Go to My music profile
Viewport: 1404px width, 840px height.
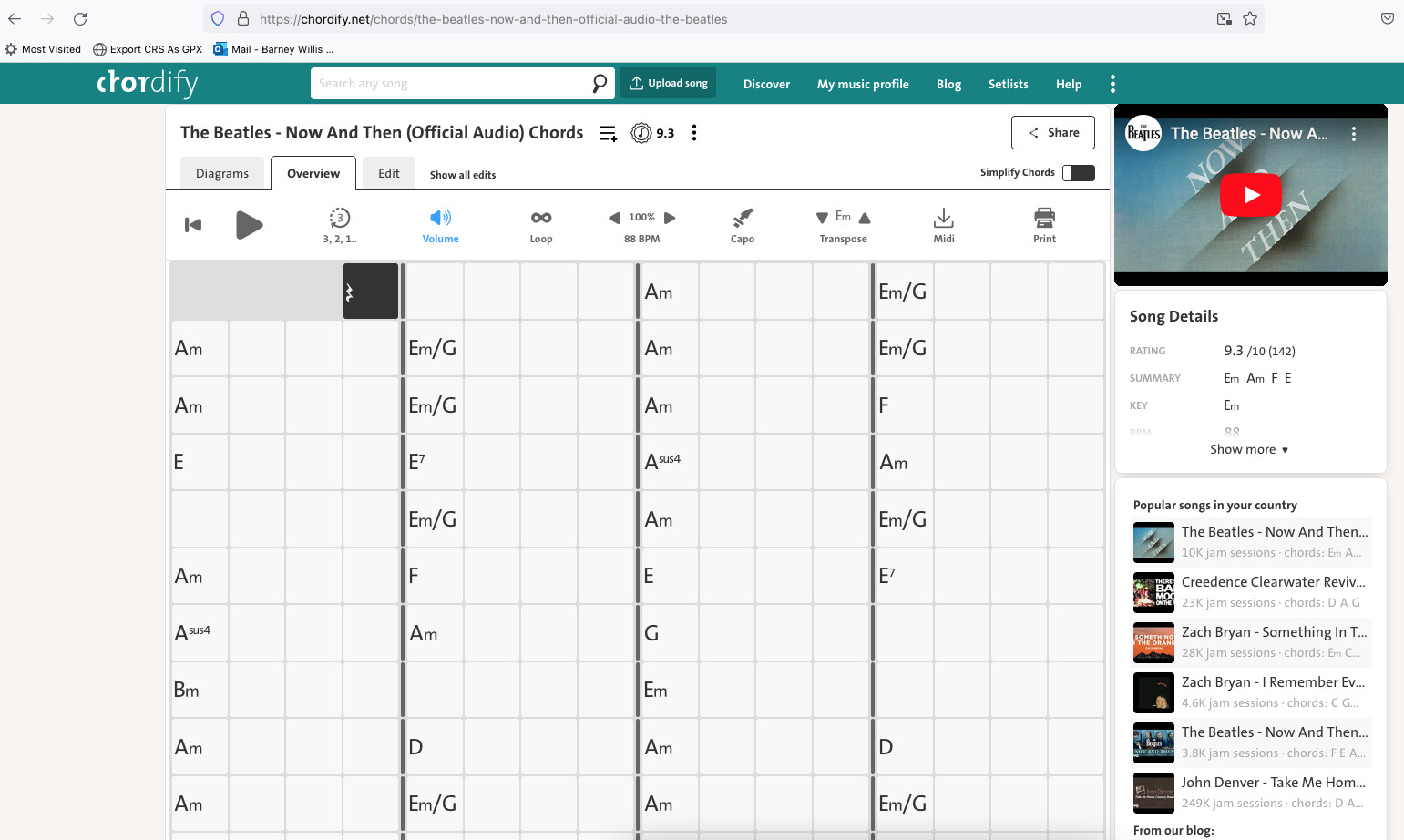click(x=863, y=84)
